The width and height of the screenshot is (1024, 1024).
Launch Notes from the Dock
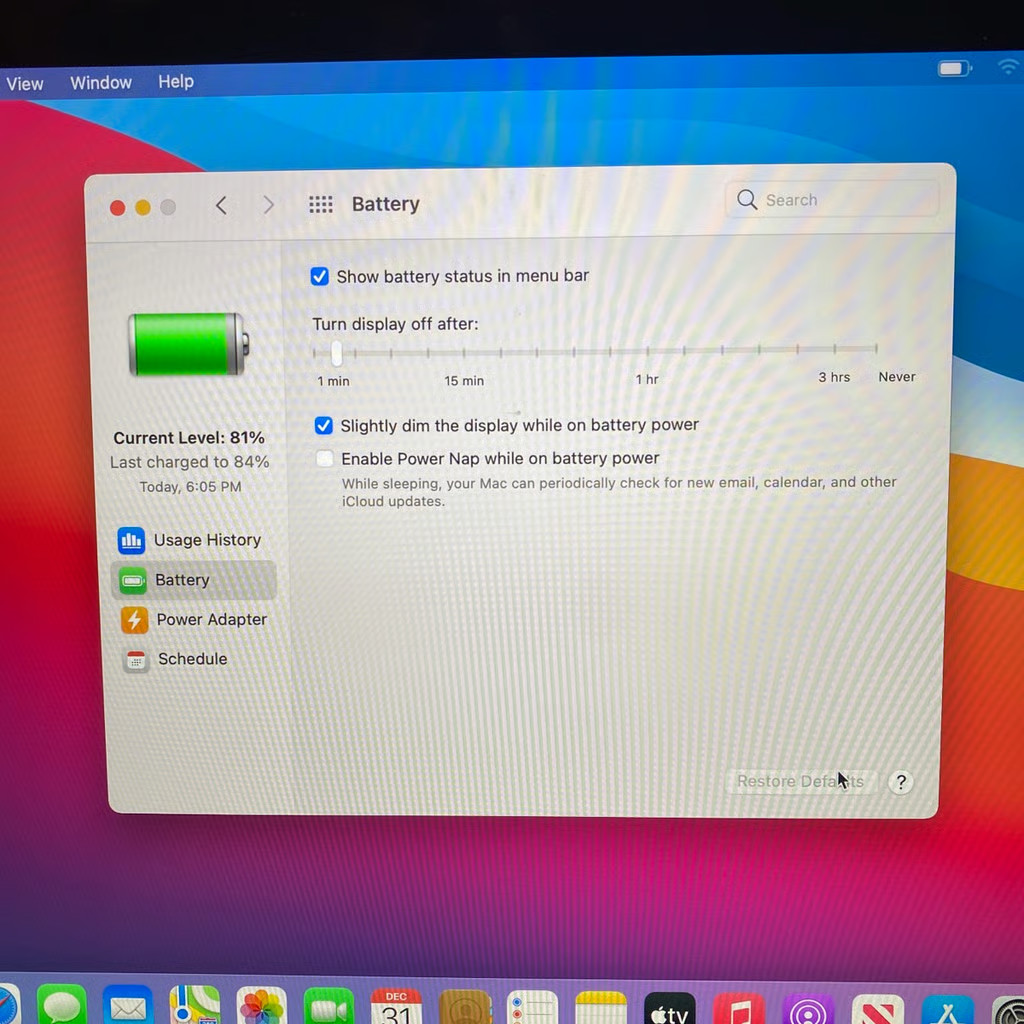click(601, 1008)
